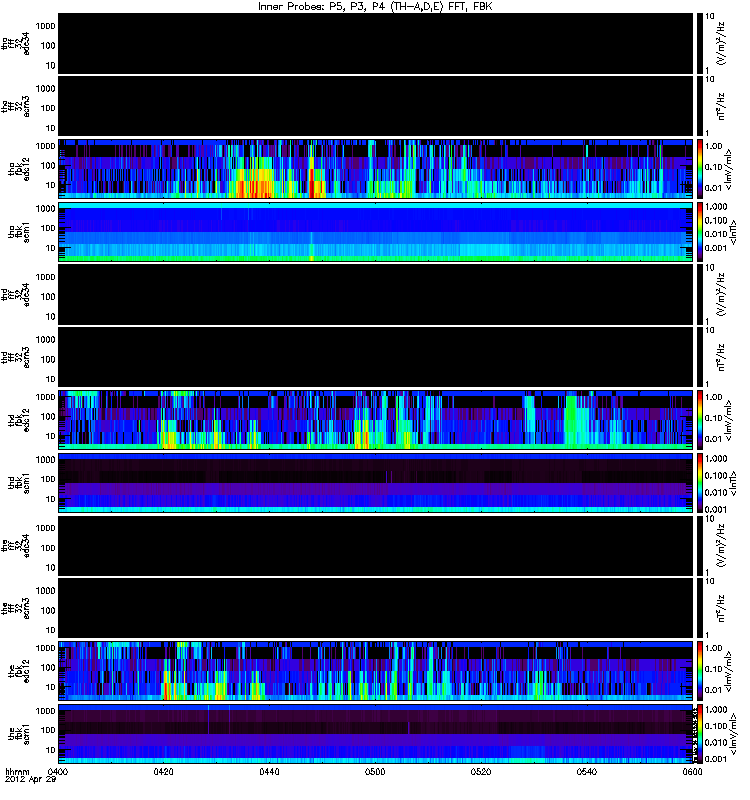Click the 0540 time axis tick label
750x800 pixels.
pyautogui.click(x=587, y=771)
